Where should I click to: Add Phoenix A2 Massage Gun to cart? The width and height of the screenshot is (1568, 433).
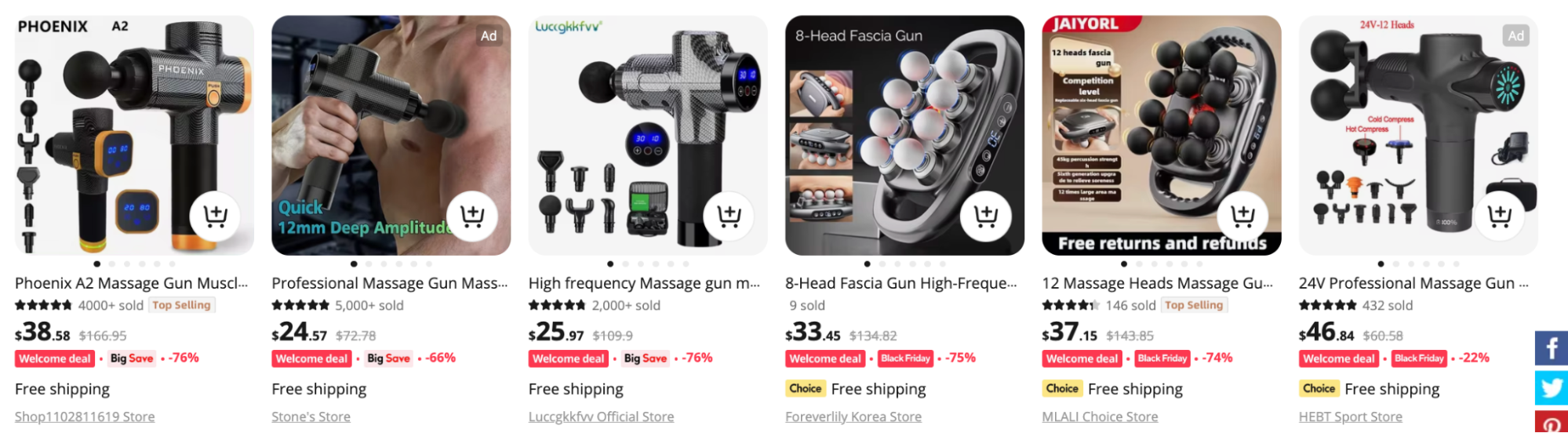click(x=215, y=216)
